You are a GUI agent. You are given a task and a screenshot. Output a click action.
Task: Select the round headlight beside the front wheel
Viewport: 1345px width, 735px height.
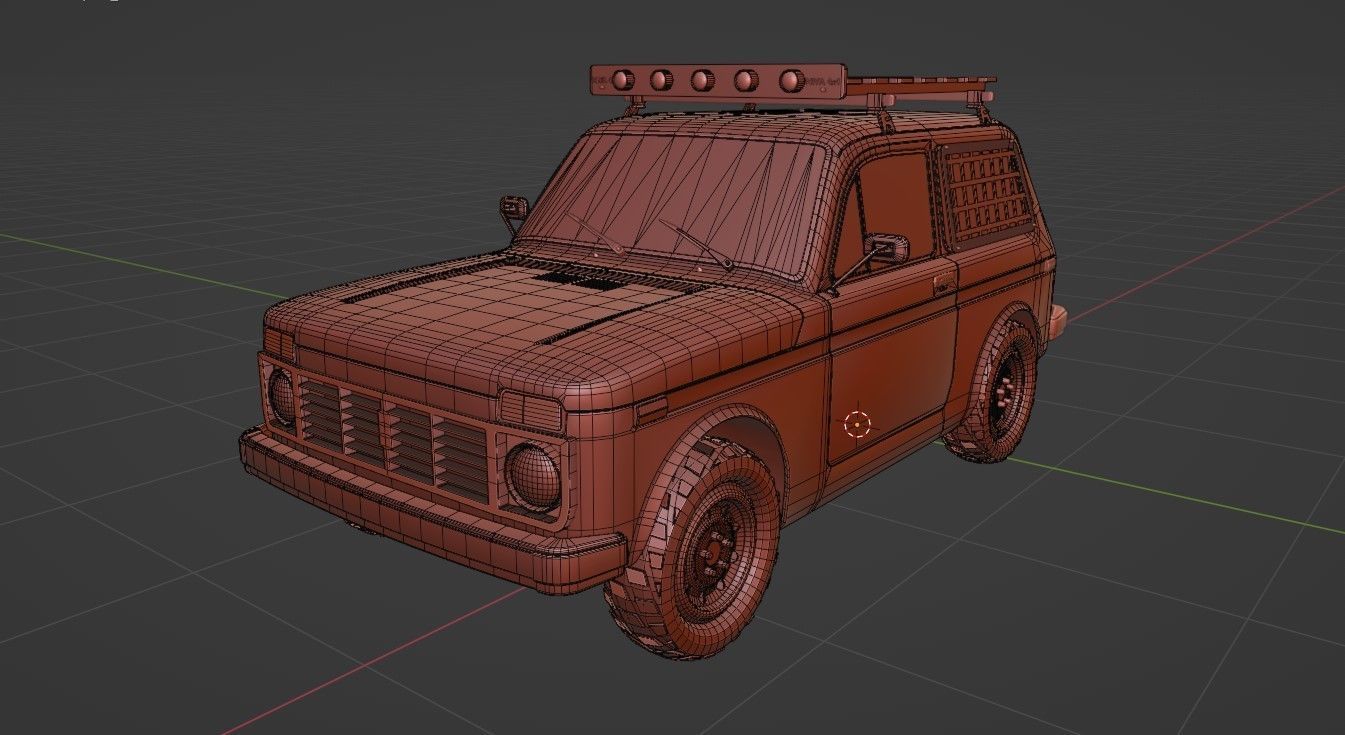533,477
